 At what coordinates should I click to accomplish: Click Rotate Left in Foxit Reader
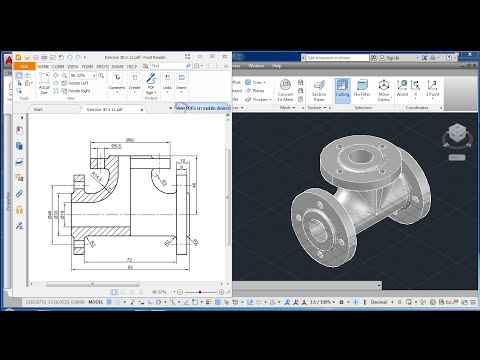75,83
